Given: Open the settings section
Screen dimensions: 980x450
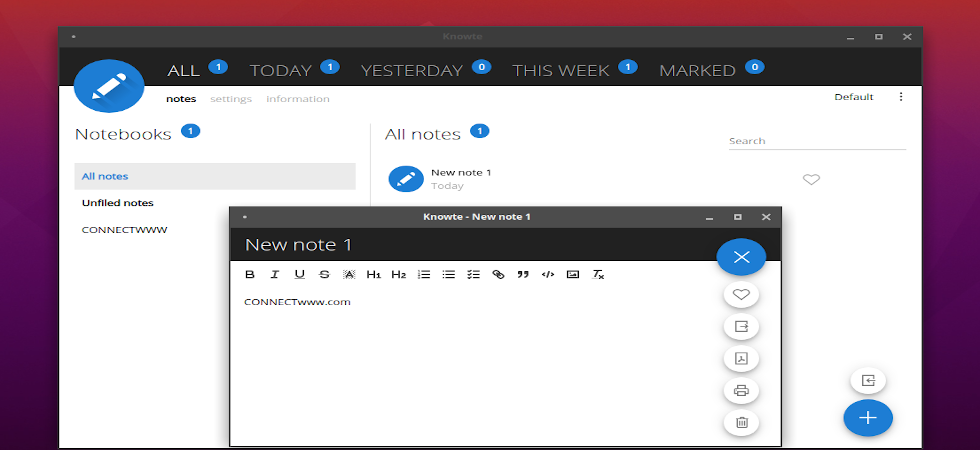Looking at the screenshot, I should click(231, 99).
